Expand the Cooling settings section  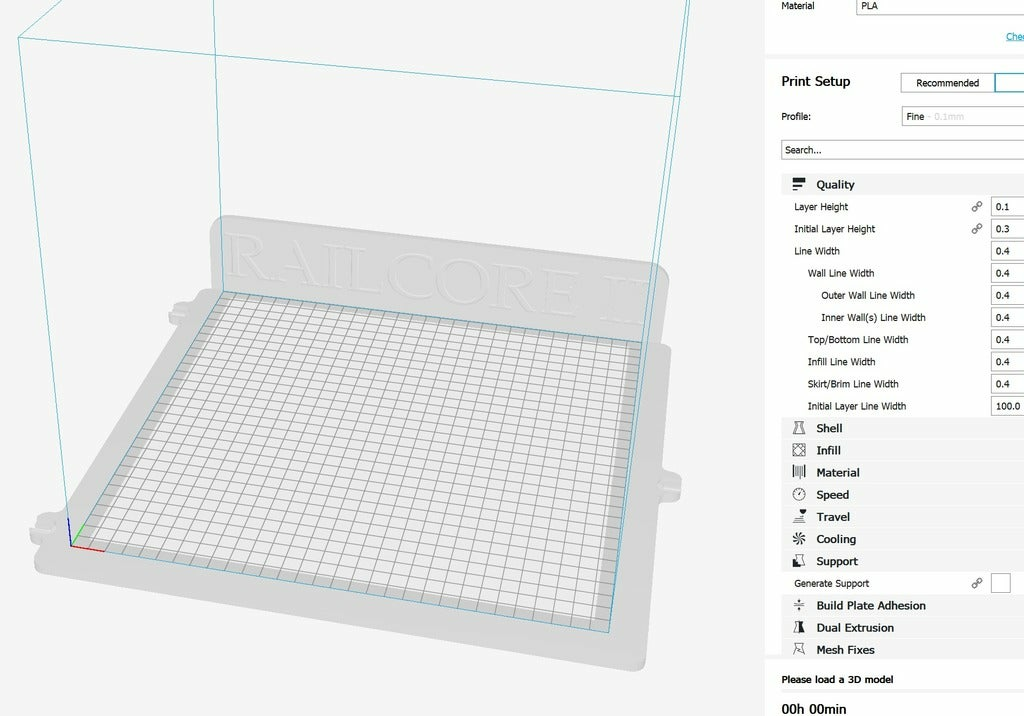click(903, 539)
